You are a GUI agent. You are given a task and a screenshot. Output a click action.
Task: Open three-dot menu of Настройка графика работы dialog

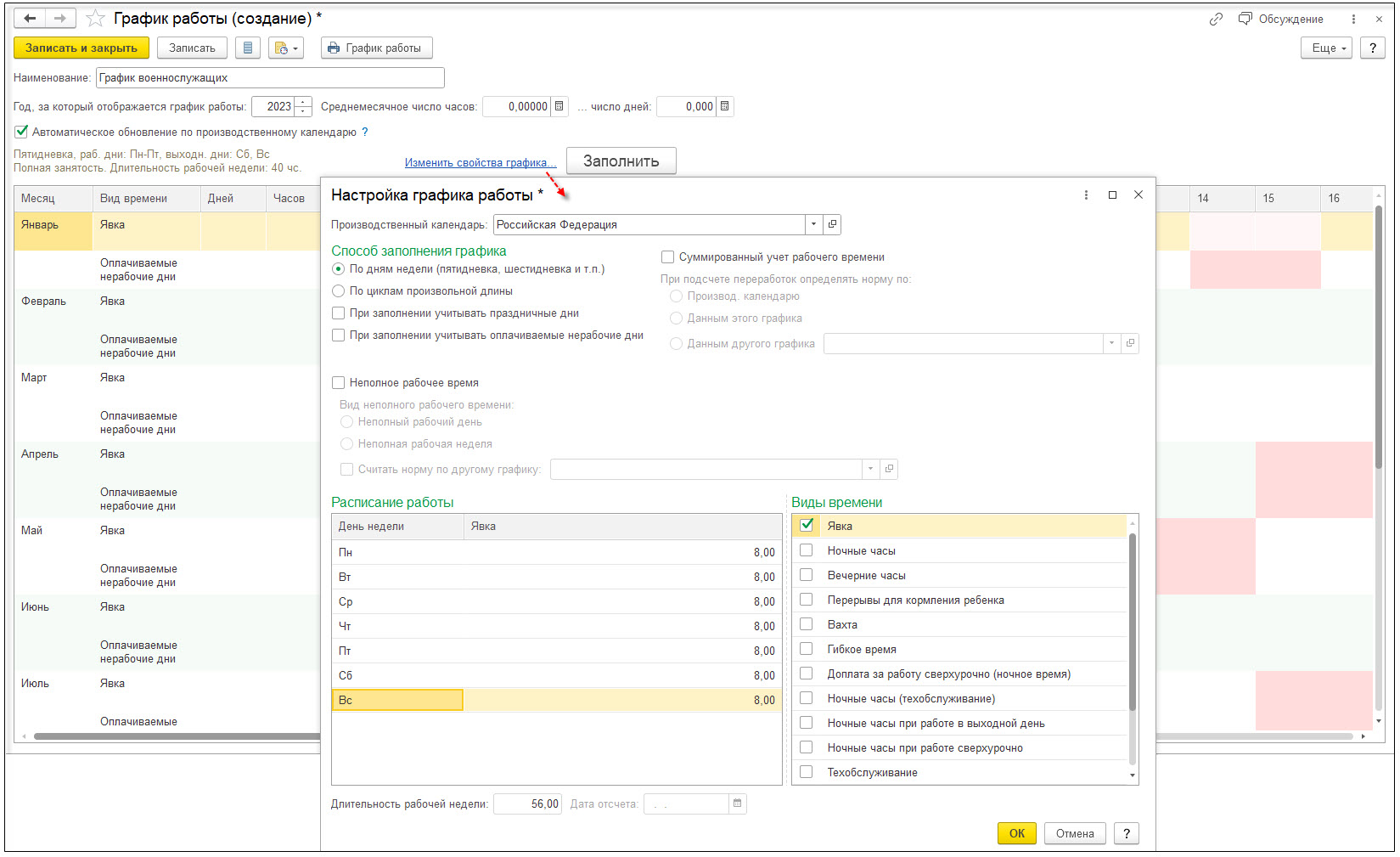[x=1086, y=195]
